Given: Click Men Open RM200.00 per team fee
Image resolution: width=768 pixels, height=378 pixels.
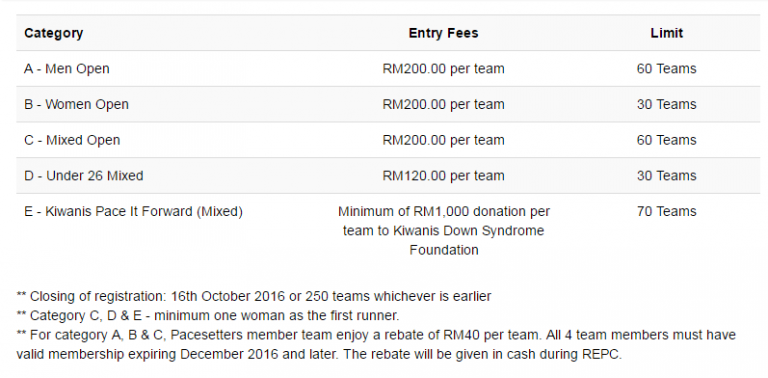Looking at the screenshot, I should [x=443, y=69].
